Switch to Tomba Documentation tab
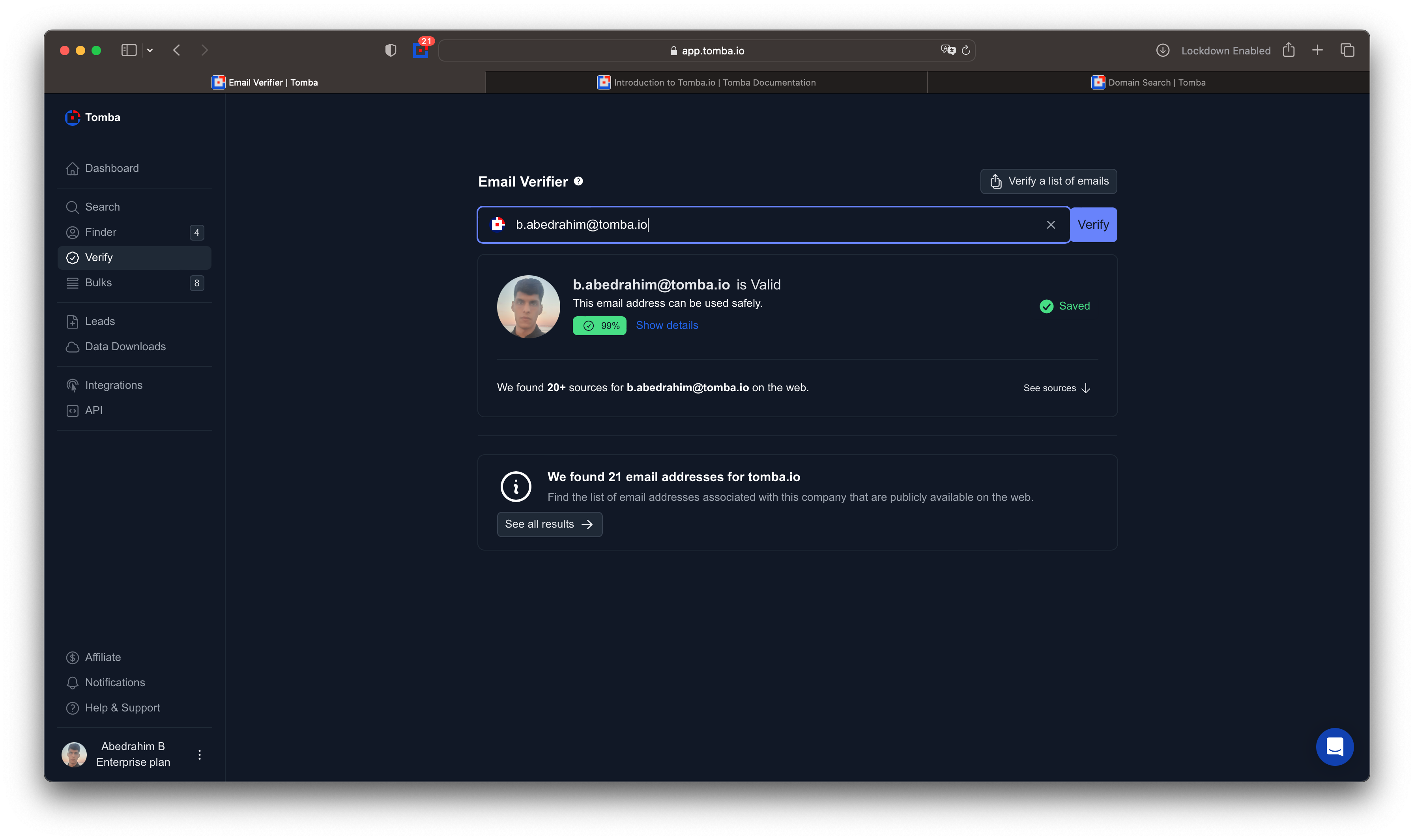Screen dimensions: 1414x840 point(706,82)
